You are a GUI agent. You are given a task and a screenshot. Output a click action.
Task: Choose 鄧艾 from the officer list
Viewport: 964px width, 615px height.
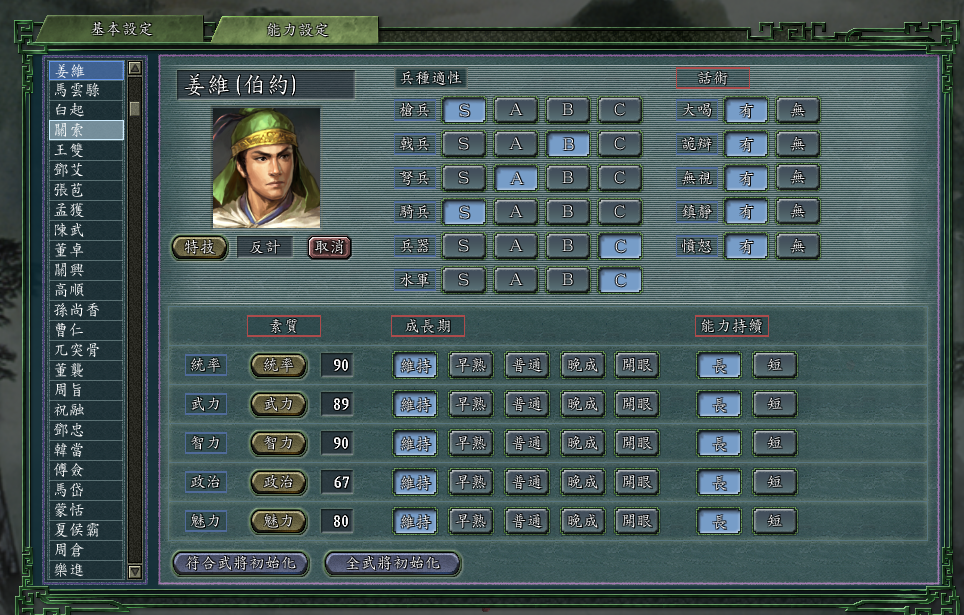tap(86, 170)
